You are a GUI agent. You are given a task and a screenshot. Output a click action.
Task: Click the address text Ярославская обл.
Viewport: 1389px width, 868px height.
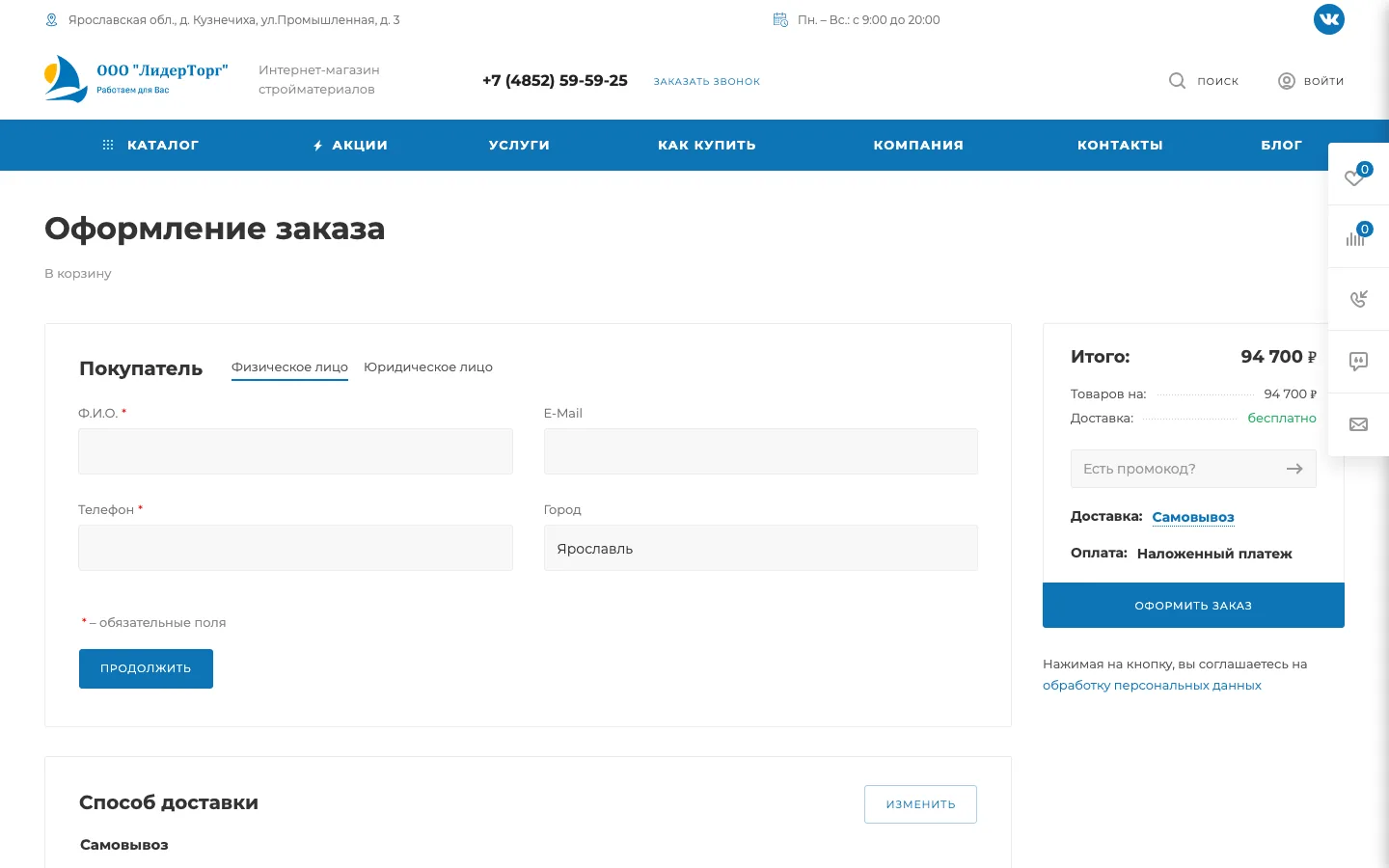pyautogui.click(x=233, y=19)
